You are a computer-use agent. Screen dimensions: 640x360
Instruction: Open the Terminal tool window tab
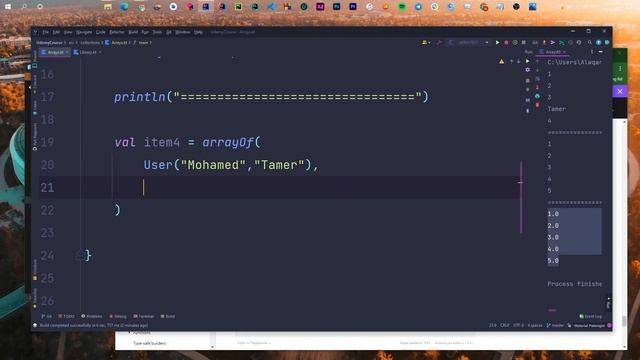tap(144, 316)
